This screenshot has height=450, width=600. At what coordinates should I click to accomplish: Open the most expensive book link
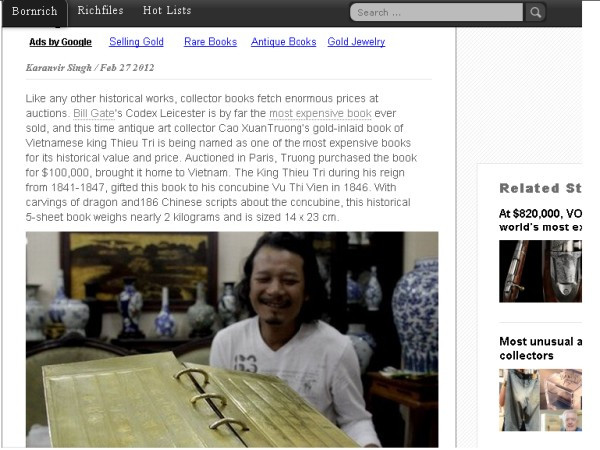(x=320, y=114)
